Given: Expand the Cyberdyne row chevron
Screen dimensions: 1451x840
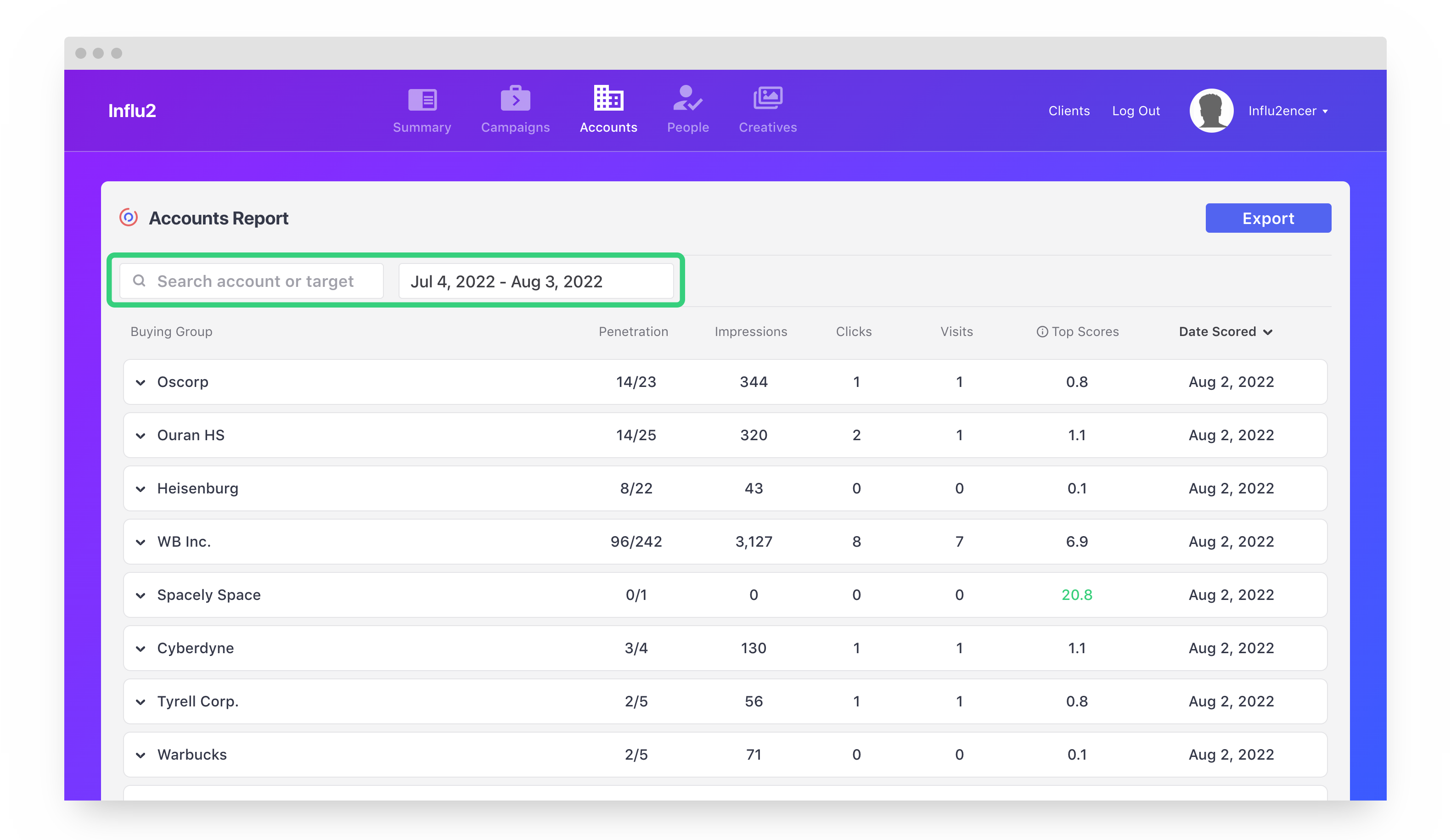Looking at the screenshot, I should pos(141,648).
